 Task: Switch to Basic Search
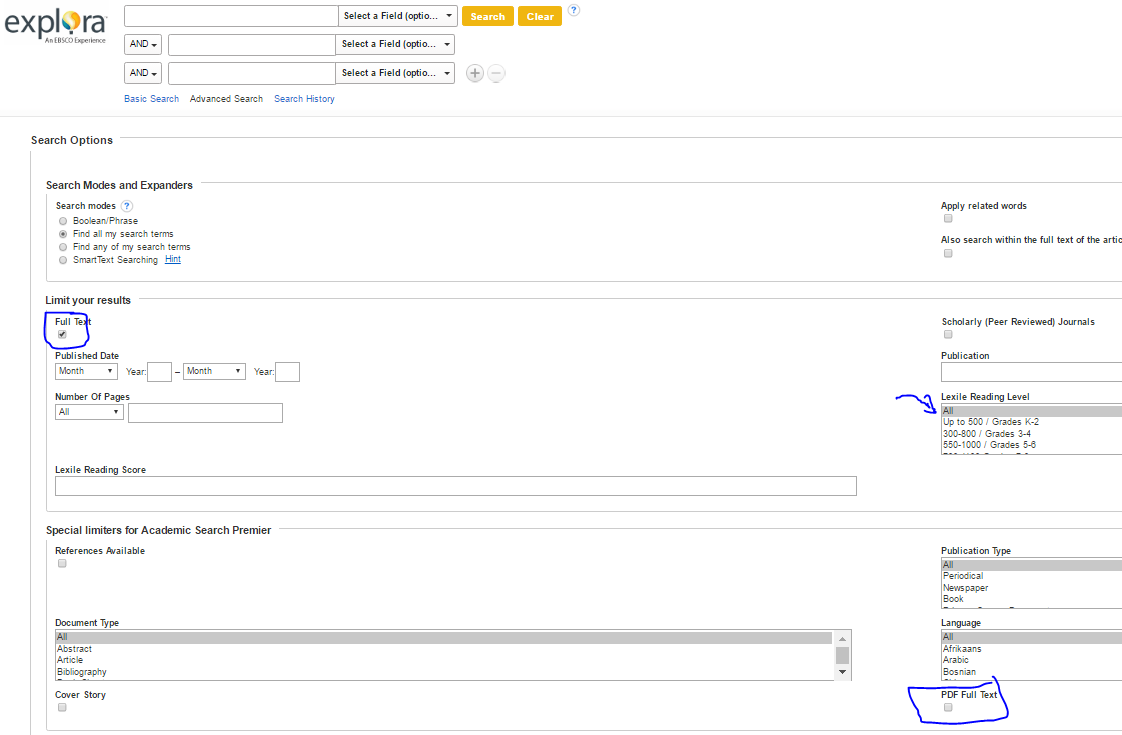152,99
